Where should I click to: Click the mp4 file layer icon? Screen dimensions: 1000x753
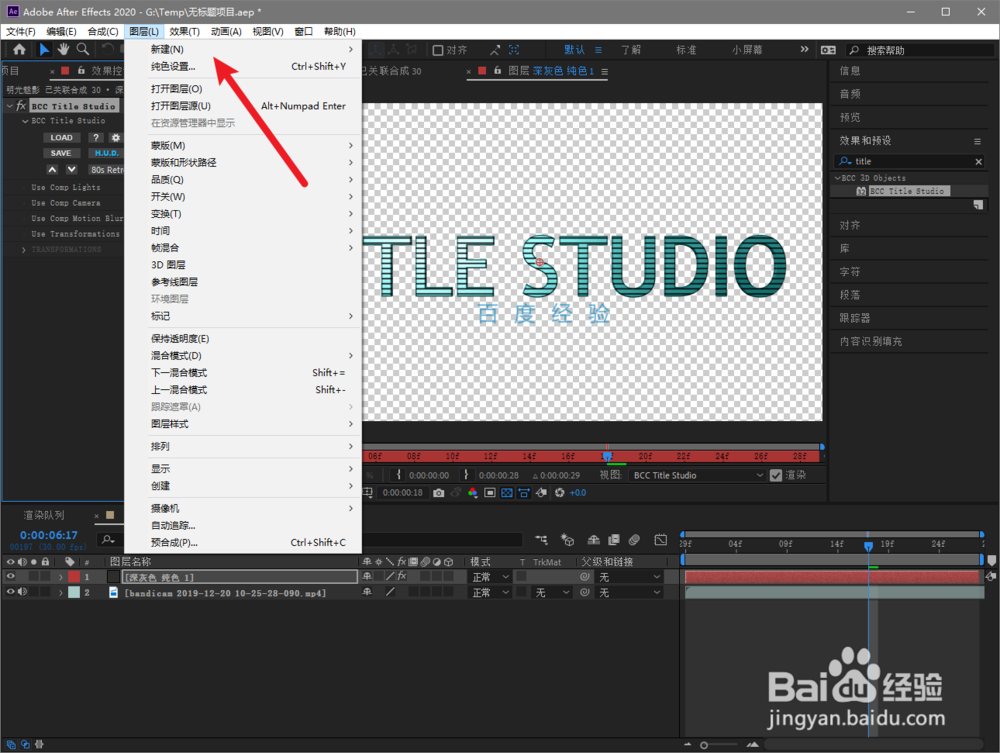click(114, 592)
